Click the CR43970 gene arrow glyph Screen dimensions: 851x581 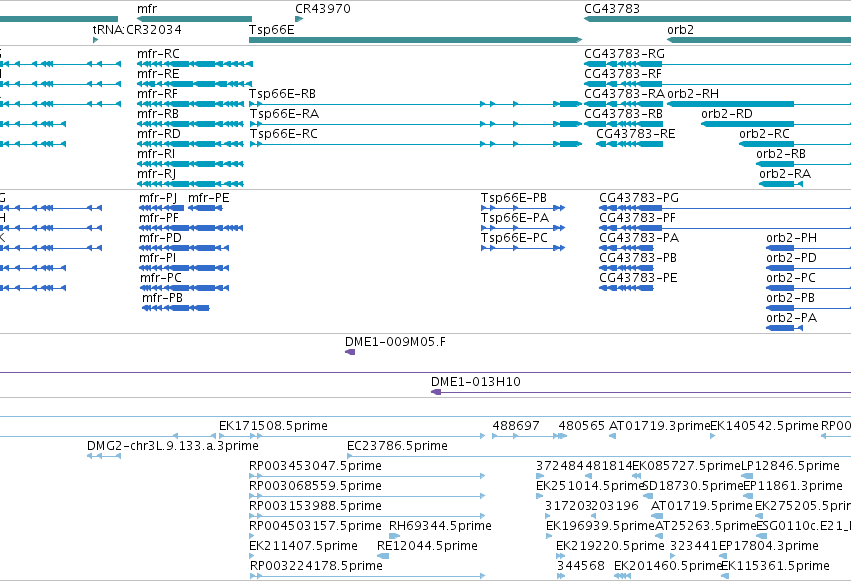click(299, 19)
